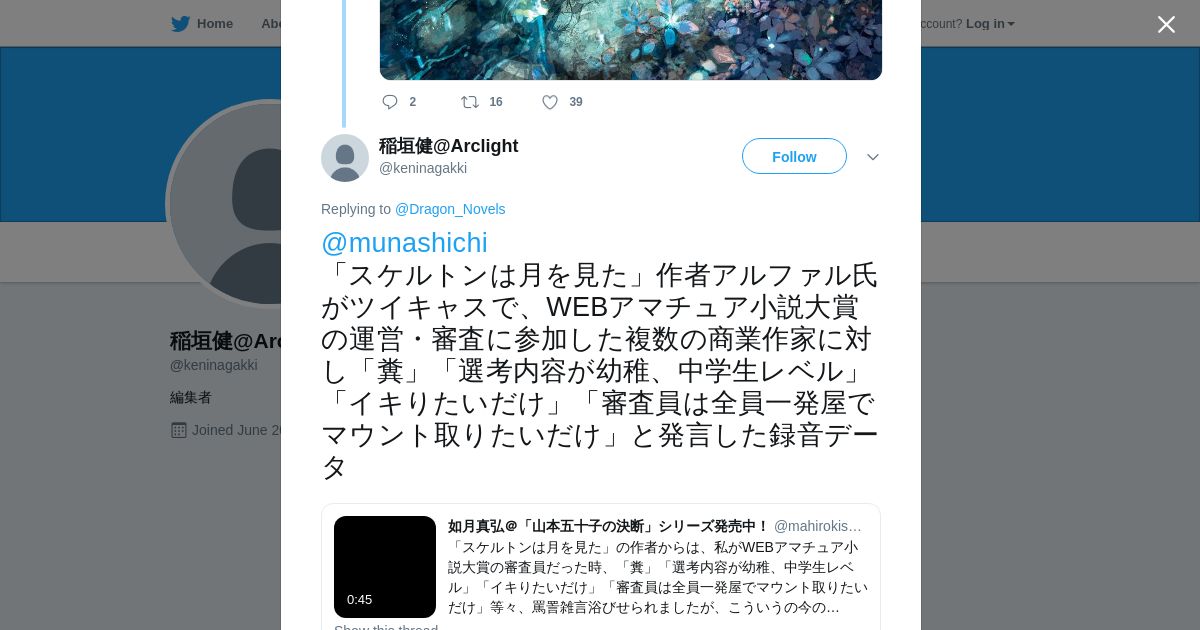Image resolution: width=1200 pixels, height=630 pixels.
Task: Open the Log in dropdown arrow
Action: pyautogui.click(x=1011, y=24)
